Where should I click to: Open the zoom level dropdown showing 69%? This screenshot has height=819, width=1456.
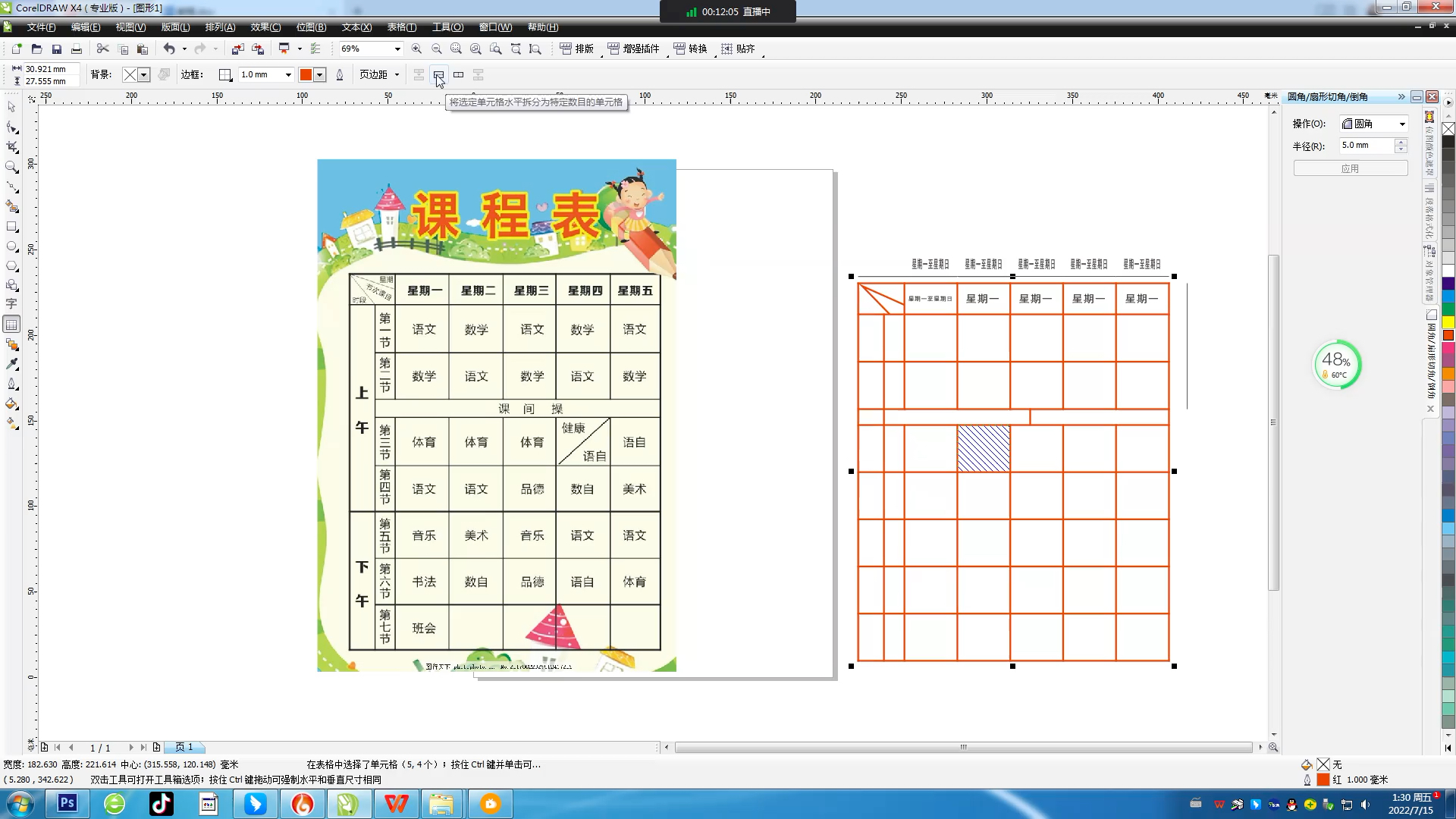pos(397,49)
